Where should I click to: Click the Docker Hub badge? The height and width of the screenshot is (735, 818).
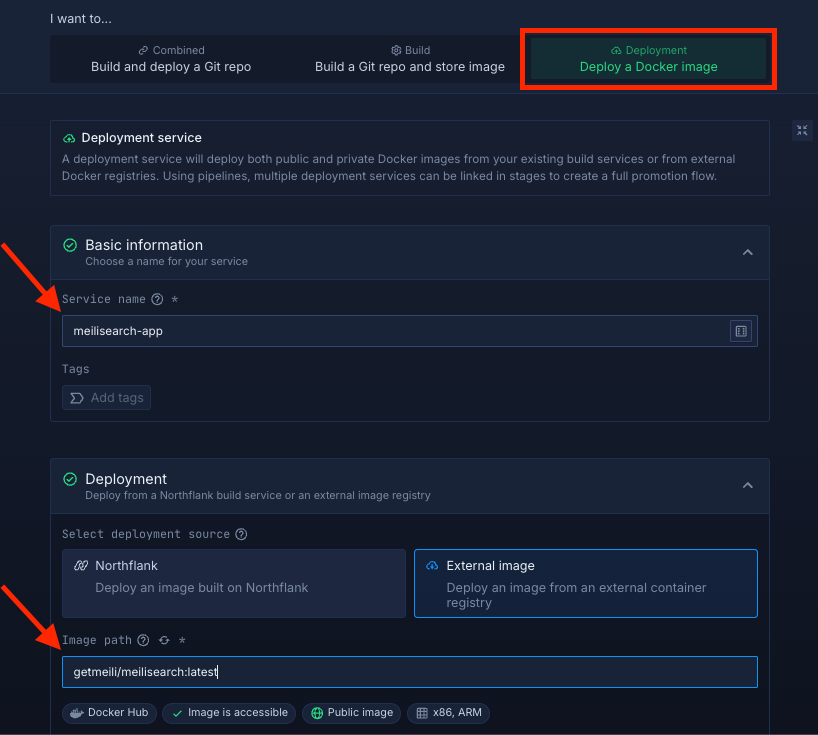coord(109,713)
